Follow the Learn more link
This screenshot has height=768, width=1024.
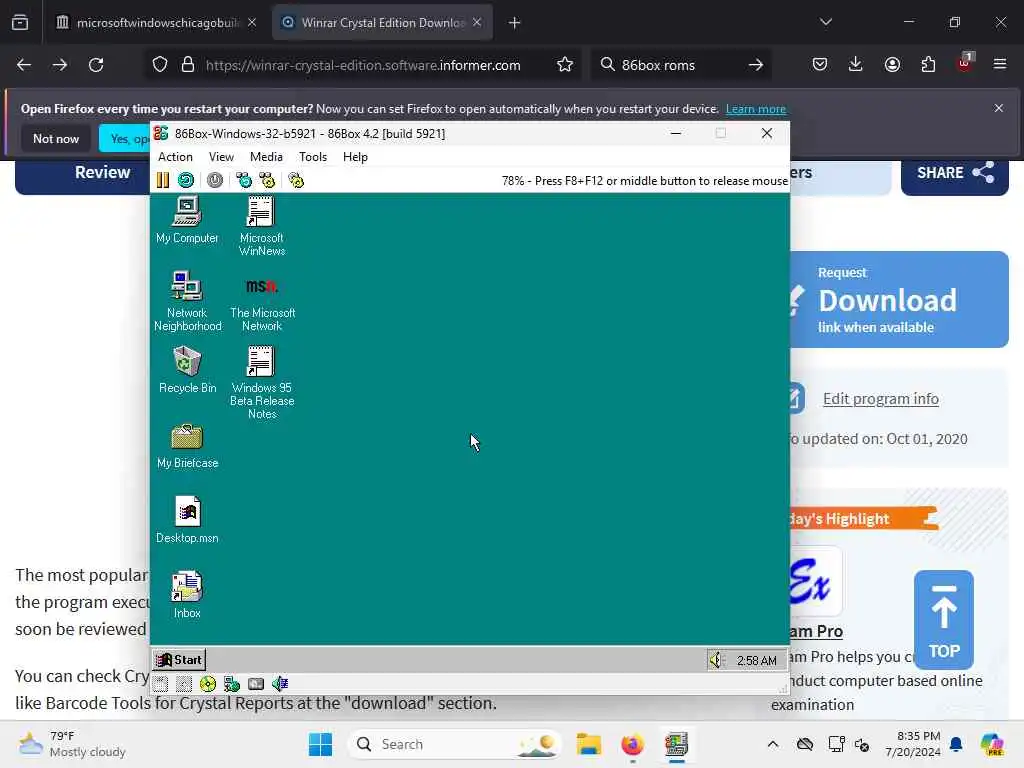click(x=756, y=109)
